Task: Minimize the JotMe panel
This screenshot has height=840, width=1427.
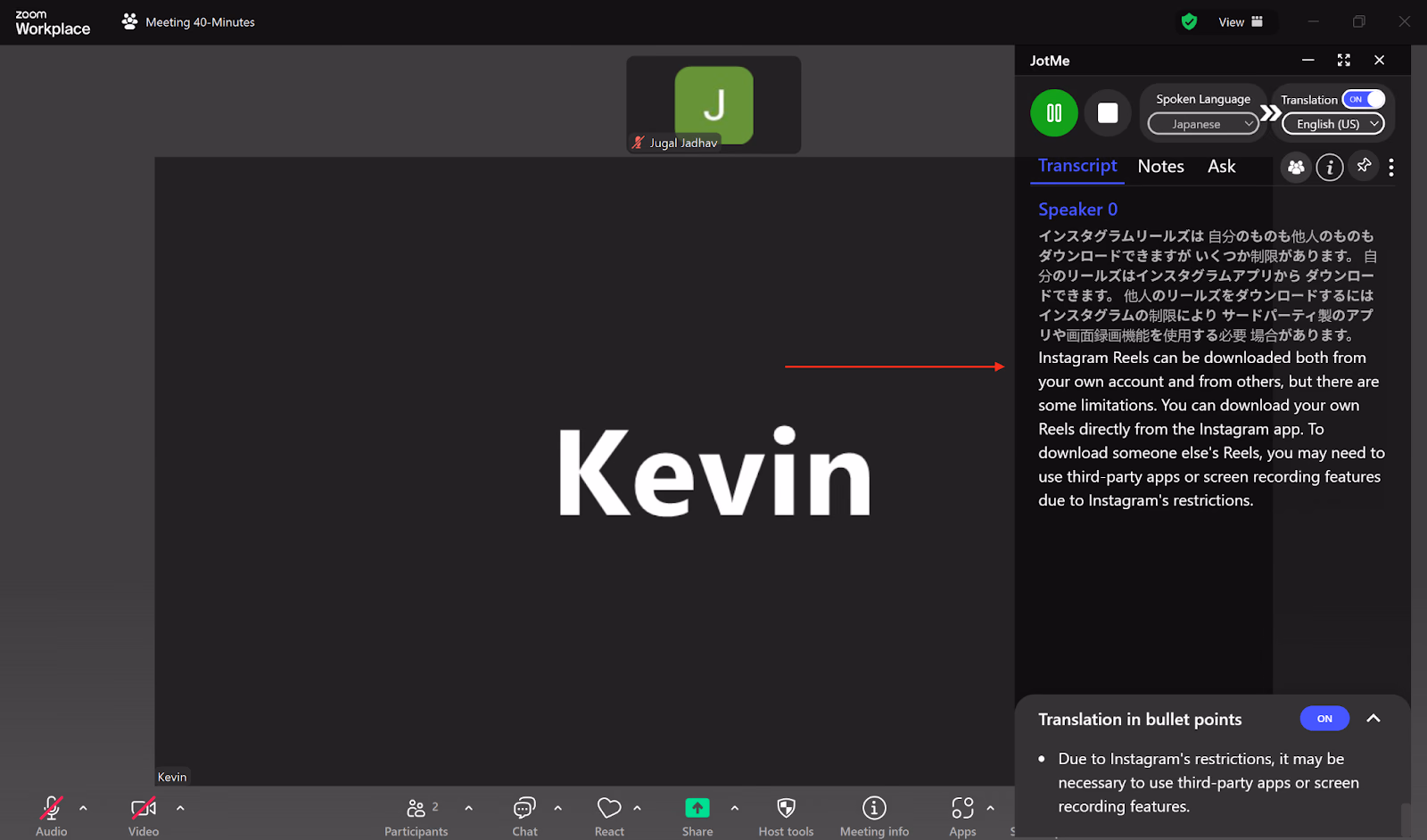Action: point(1307,60)
